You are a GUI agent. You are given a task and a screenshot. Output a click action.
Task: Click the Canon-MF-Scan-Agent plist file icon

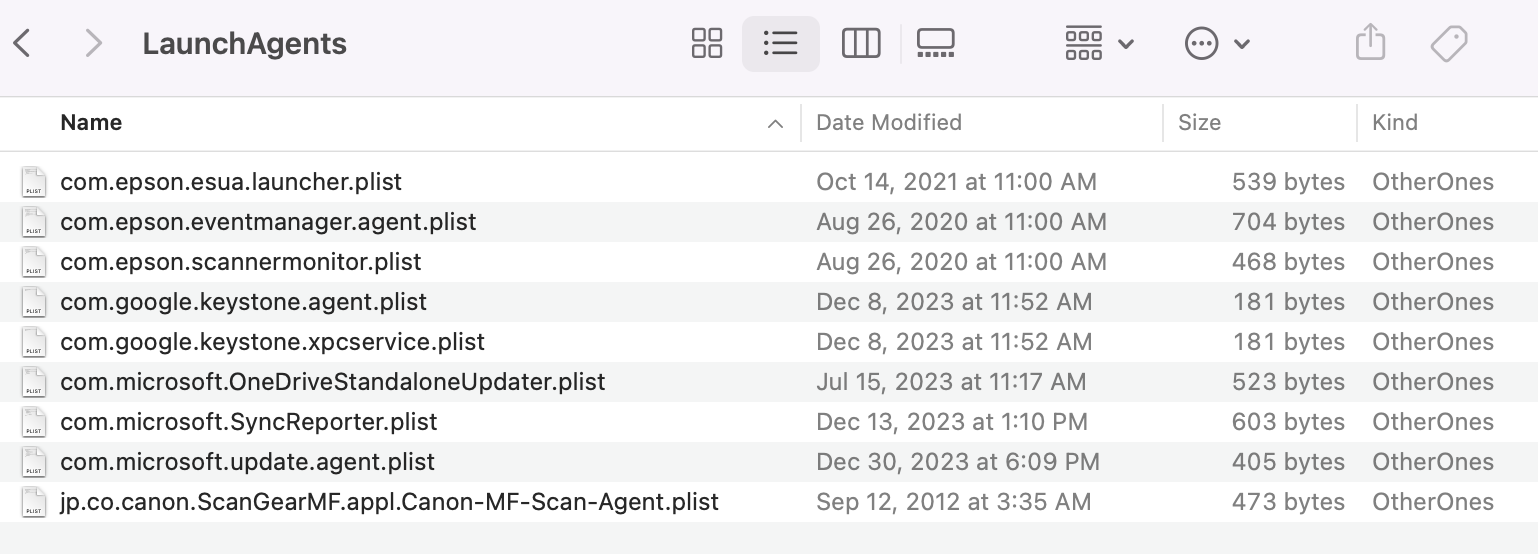click(x=34, y=502)
